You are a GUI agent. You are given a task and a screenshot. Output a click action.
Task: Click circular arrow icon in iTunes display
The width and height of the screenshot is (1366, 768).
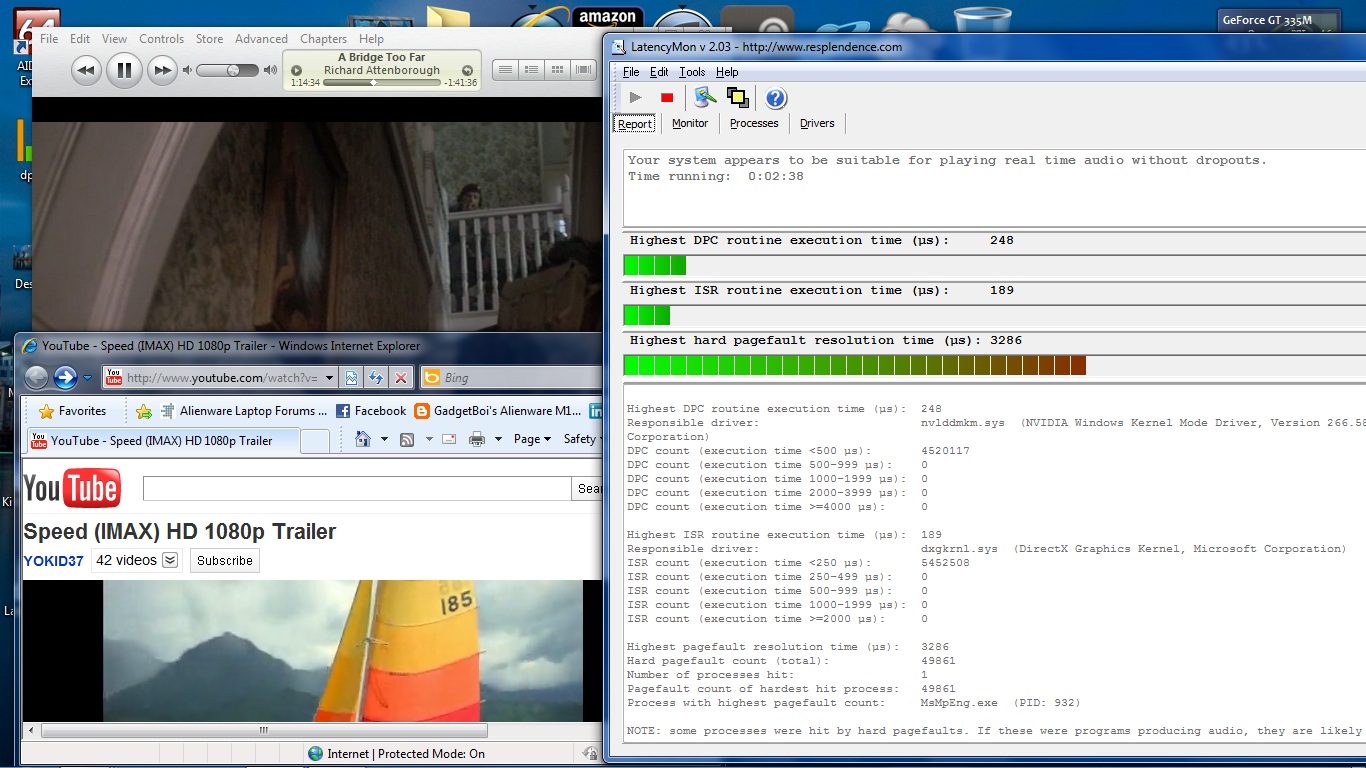click(467, 70)
